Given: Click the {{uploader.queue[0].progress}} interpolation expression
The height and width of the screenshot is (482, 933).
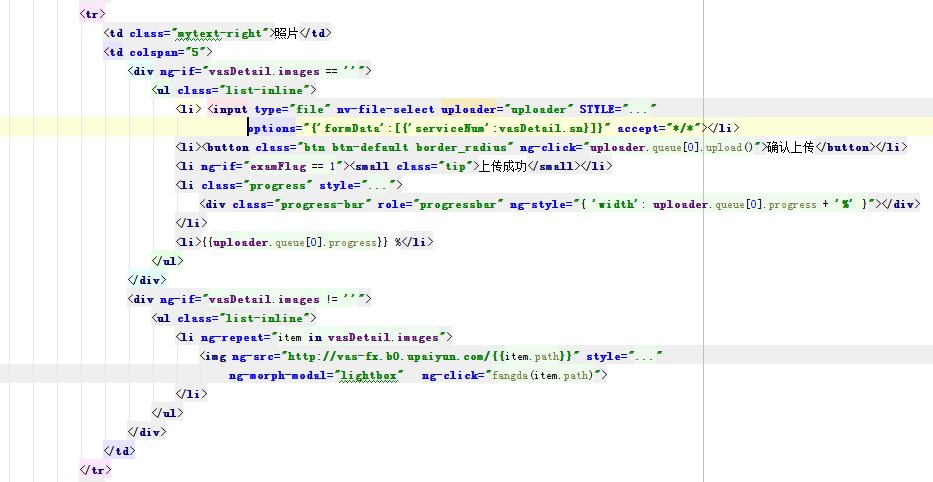Looking at the screenshot, I should click(295, 242).
